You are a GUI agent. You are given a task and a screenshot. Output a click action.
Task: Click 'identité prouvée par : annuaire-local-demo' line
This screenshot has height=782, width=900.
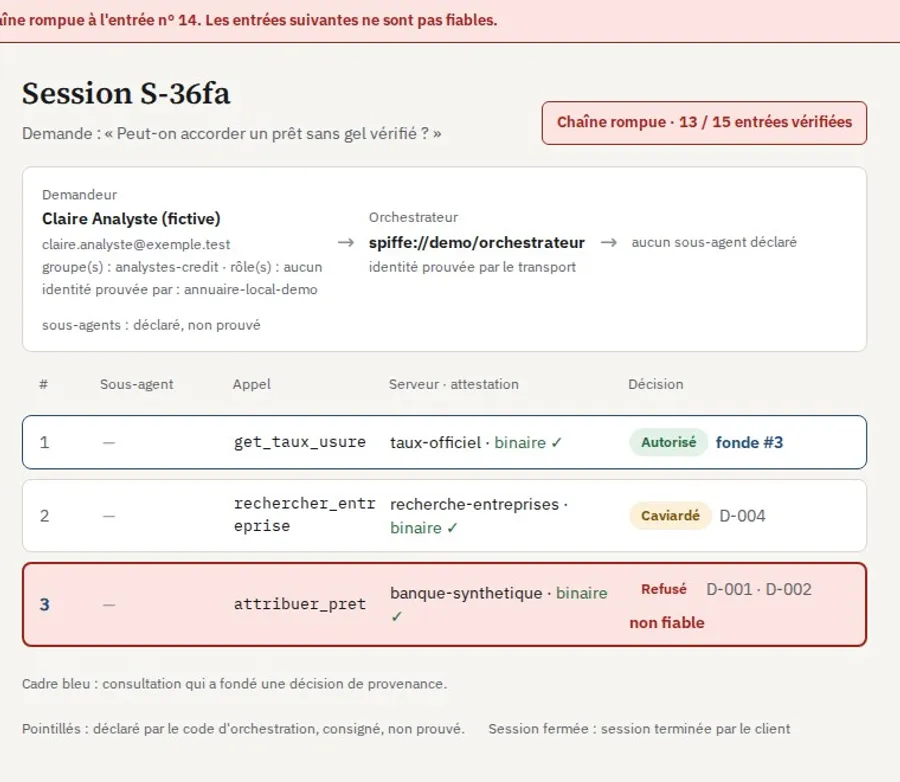180,289
